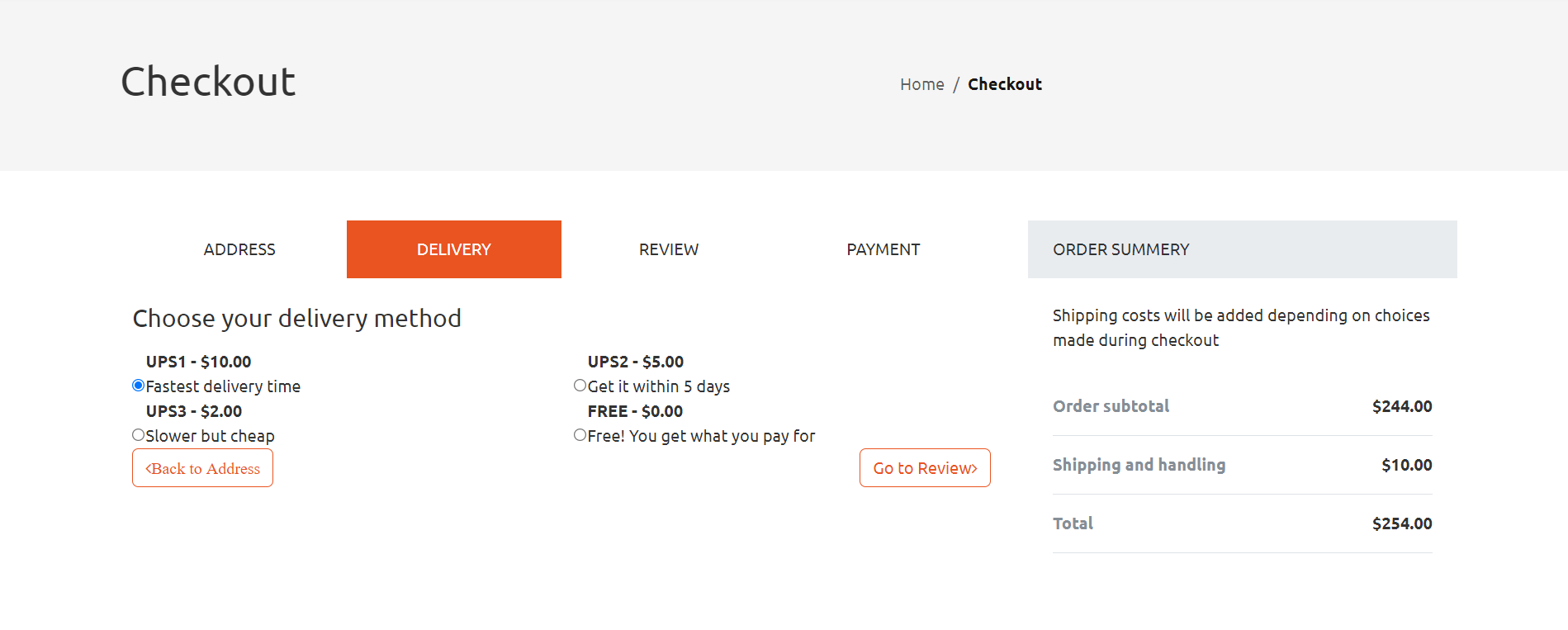Switch to the PAYMENT tab

coord(883,249)
